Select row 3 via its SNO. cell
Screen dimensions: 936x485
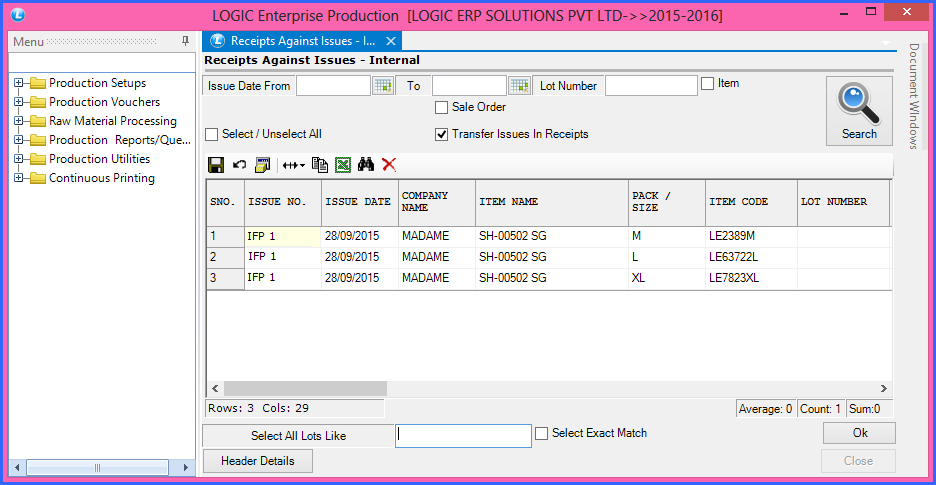click(226, 279)
